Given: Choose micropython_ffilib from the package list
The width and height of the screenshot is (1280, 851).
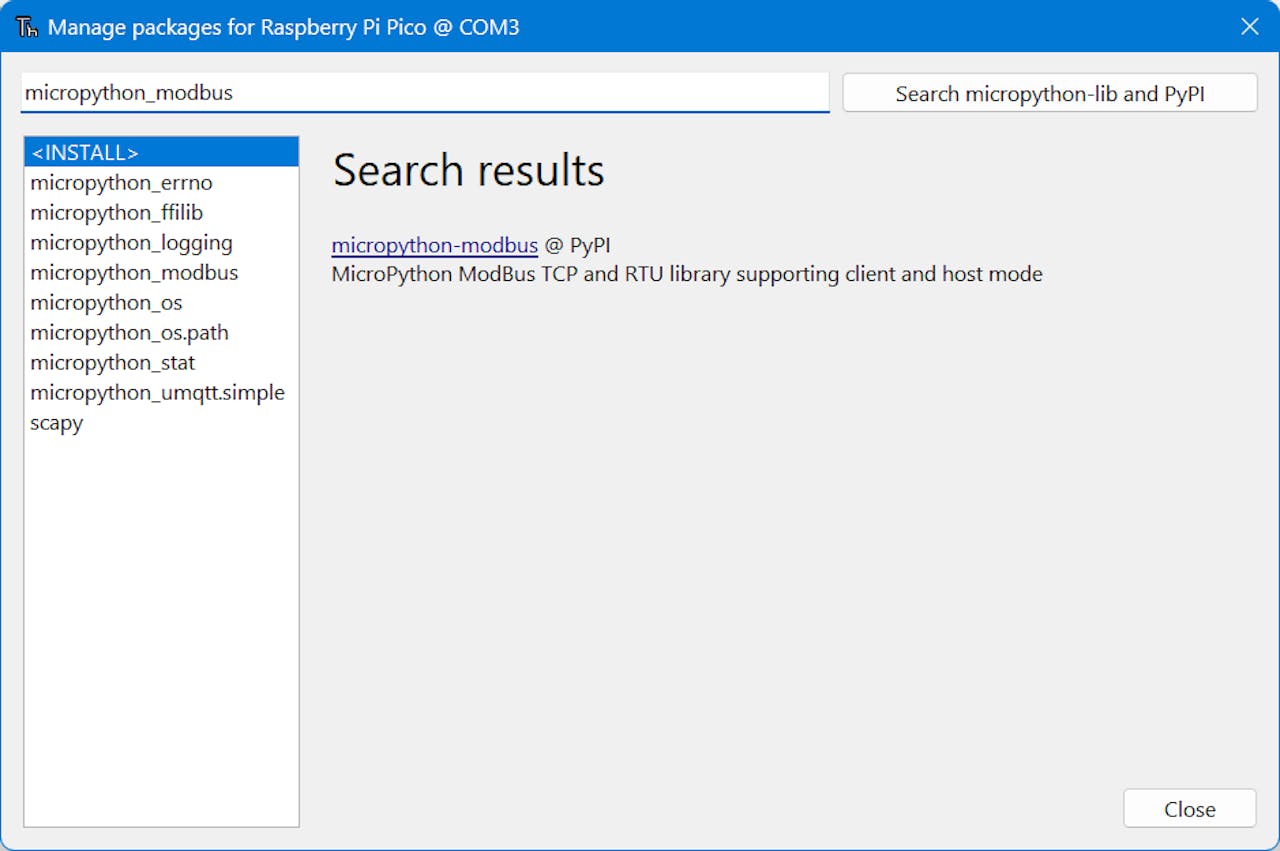Looking at the screenshot, I should tap(116, 213).
